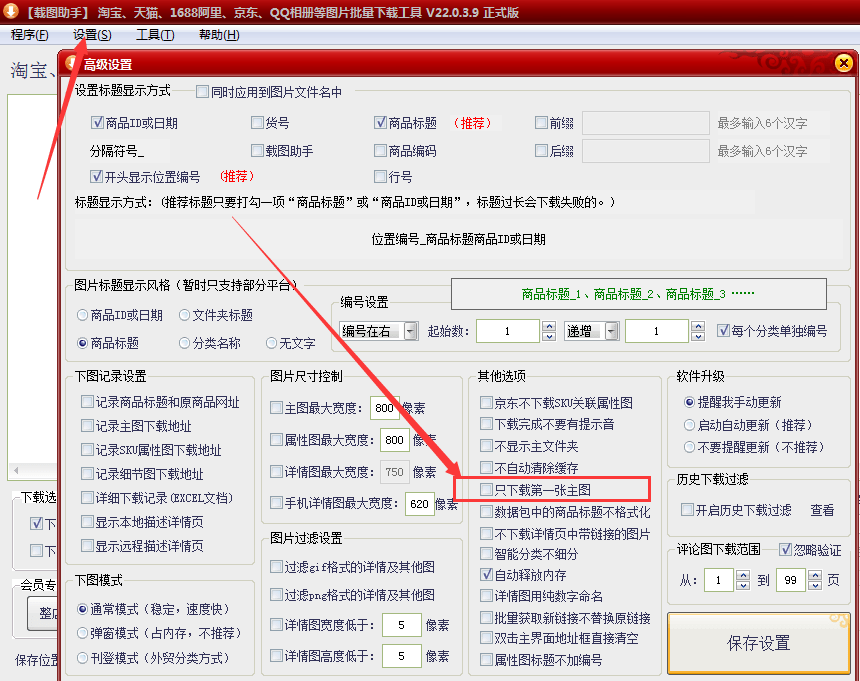Toggle the 每个分类单独编号 checkbox

(725, 331)
